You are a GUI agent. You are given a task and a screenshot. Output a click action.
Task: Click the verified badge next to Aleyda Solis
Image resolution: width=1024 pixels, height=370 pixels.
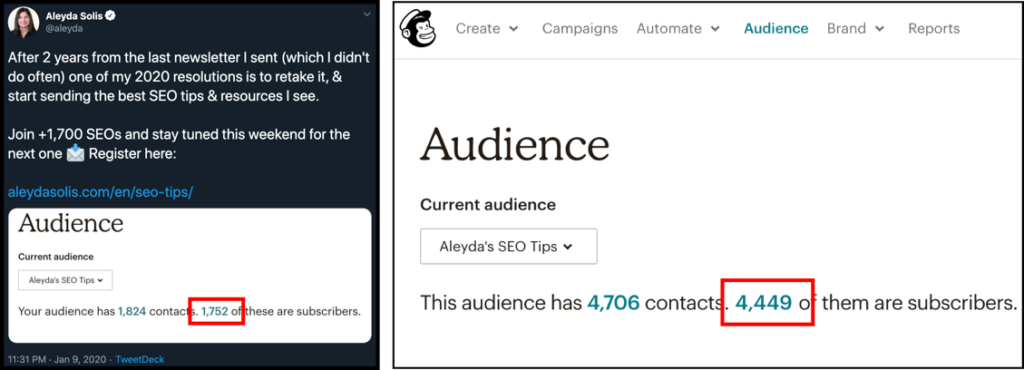[x=111, y=16]
